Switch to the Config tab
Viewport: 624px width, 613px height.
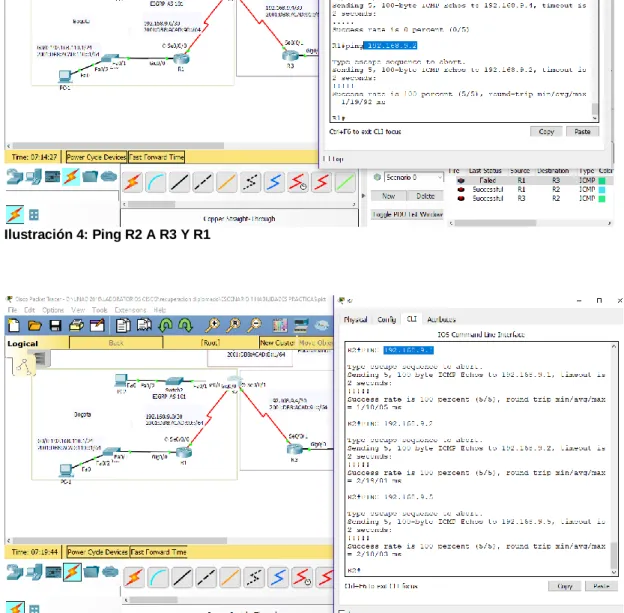click(x=386, y=320)
